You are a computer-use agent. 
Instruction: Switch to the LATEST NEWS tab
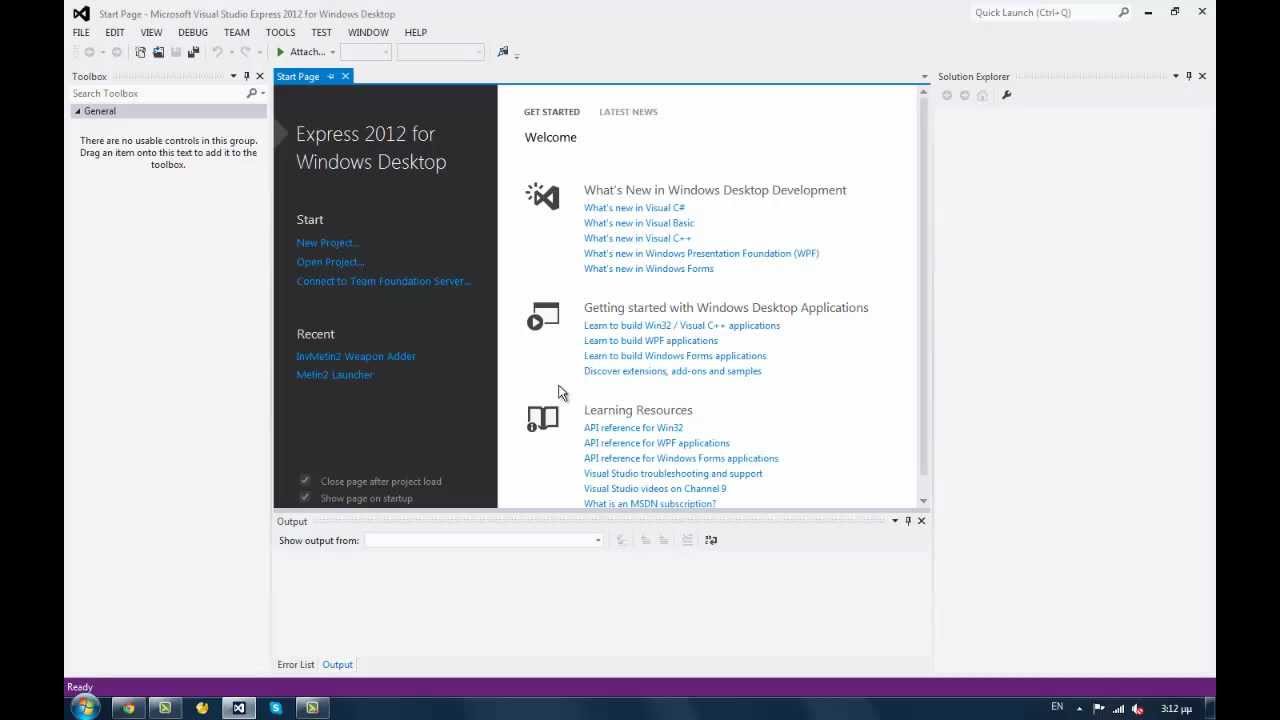[628, 112]
